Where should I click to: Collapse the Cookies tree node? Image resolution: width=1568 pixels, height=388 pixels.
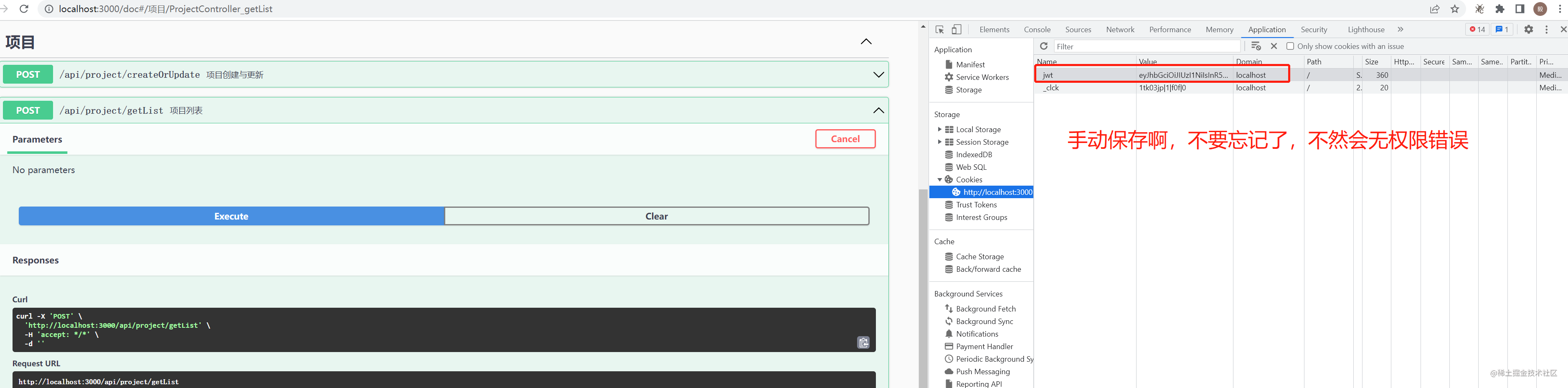[939, 180]
